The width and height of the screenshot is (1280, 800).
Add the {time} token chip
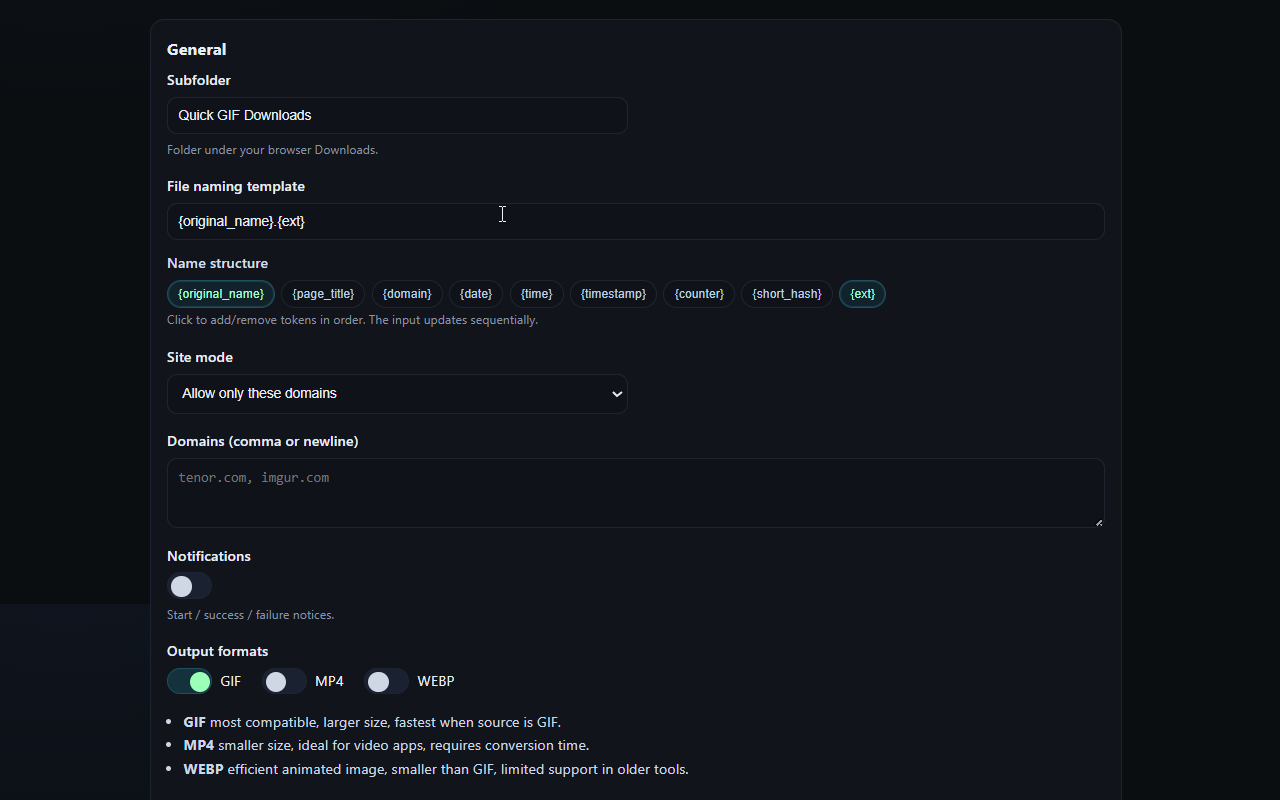point(537,294)
